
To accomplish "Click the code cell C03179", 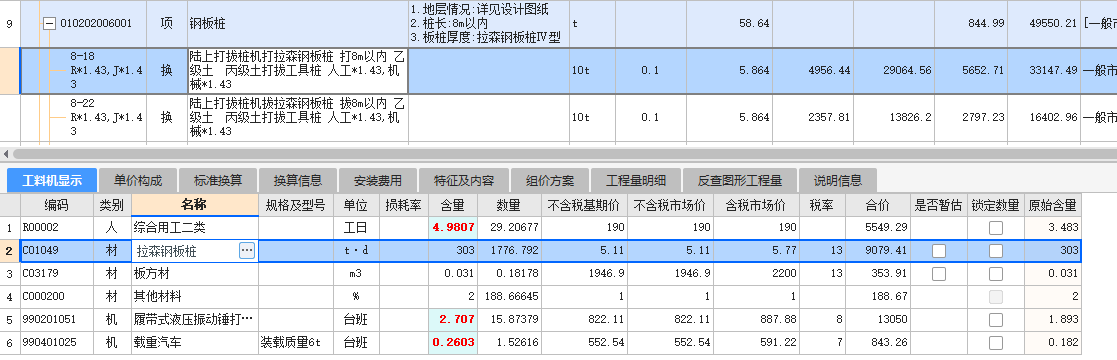I will click(57, 274).
